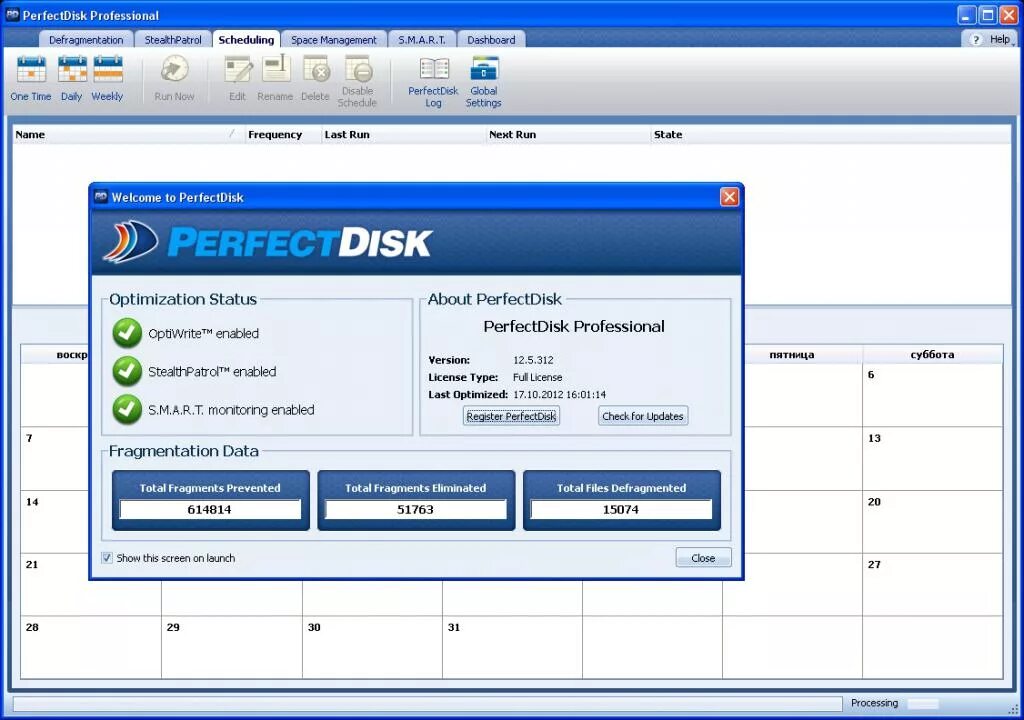
Task: Click the Register PerfectDisk button
Action: pyautogui.click(x=511, y=416)
